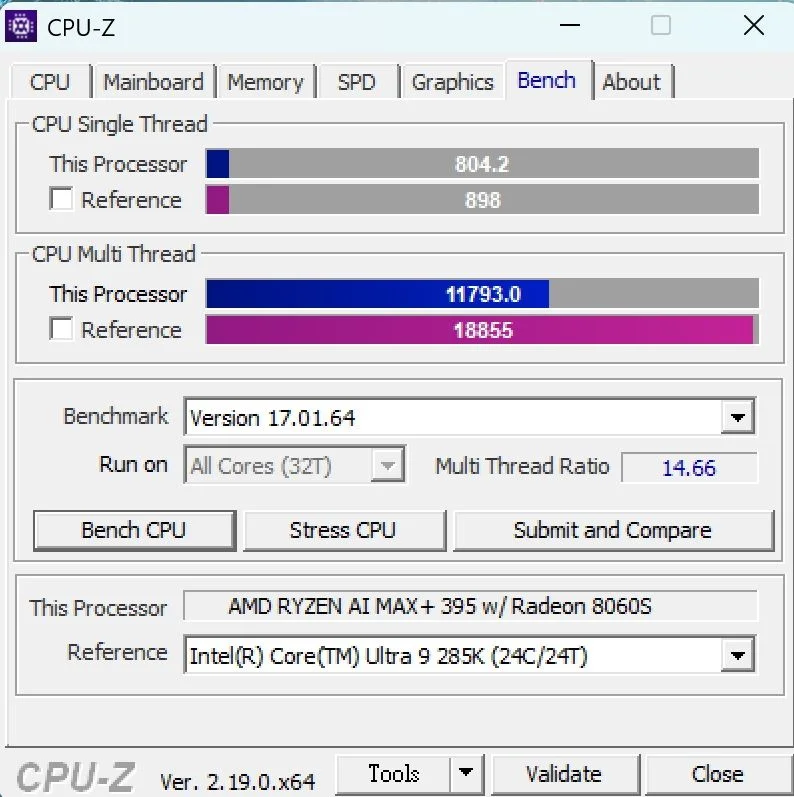
Task: Start the Bench CPU test
Action: pyautogui.click(x=134, y=530)
